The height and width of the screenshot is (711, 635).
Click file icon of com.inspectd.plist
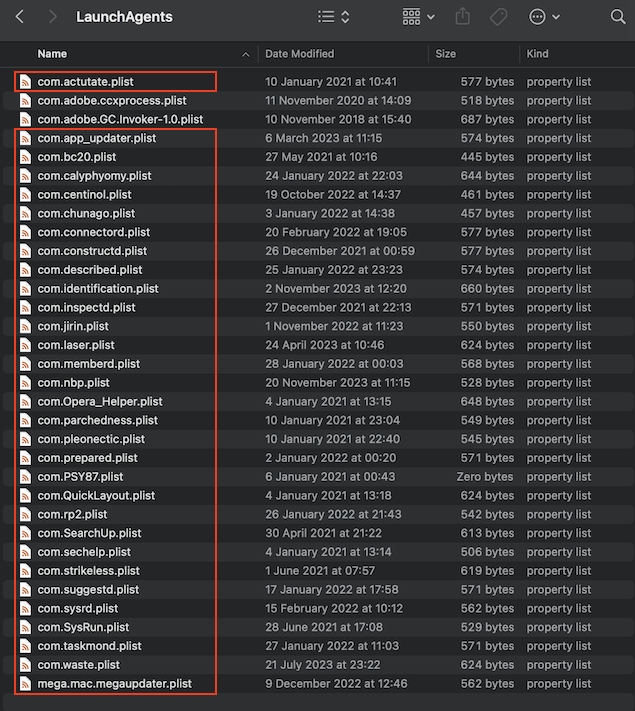coord(25,307)
